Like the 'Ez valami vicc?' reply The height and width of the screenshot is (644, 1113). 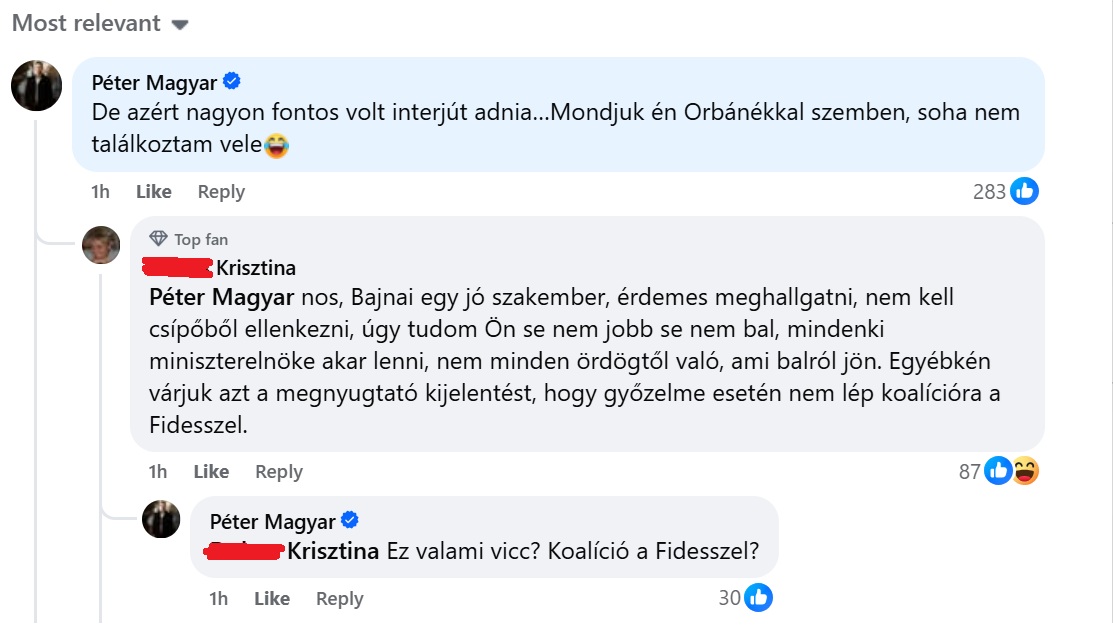(272, 598)
